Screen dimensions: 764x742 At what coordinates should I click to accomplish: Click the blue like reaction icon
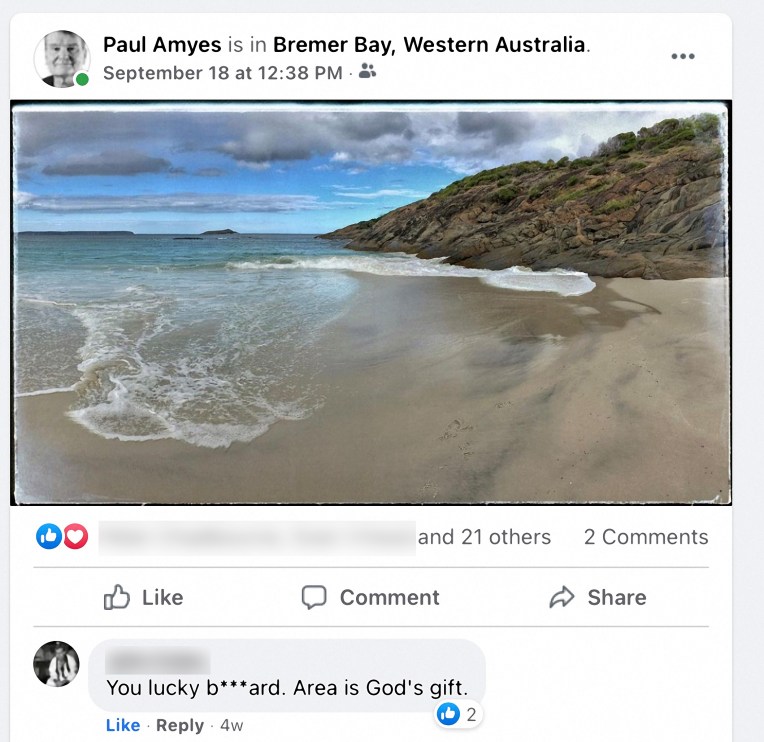[48, 537]
